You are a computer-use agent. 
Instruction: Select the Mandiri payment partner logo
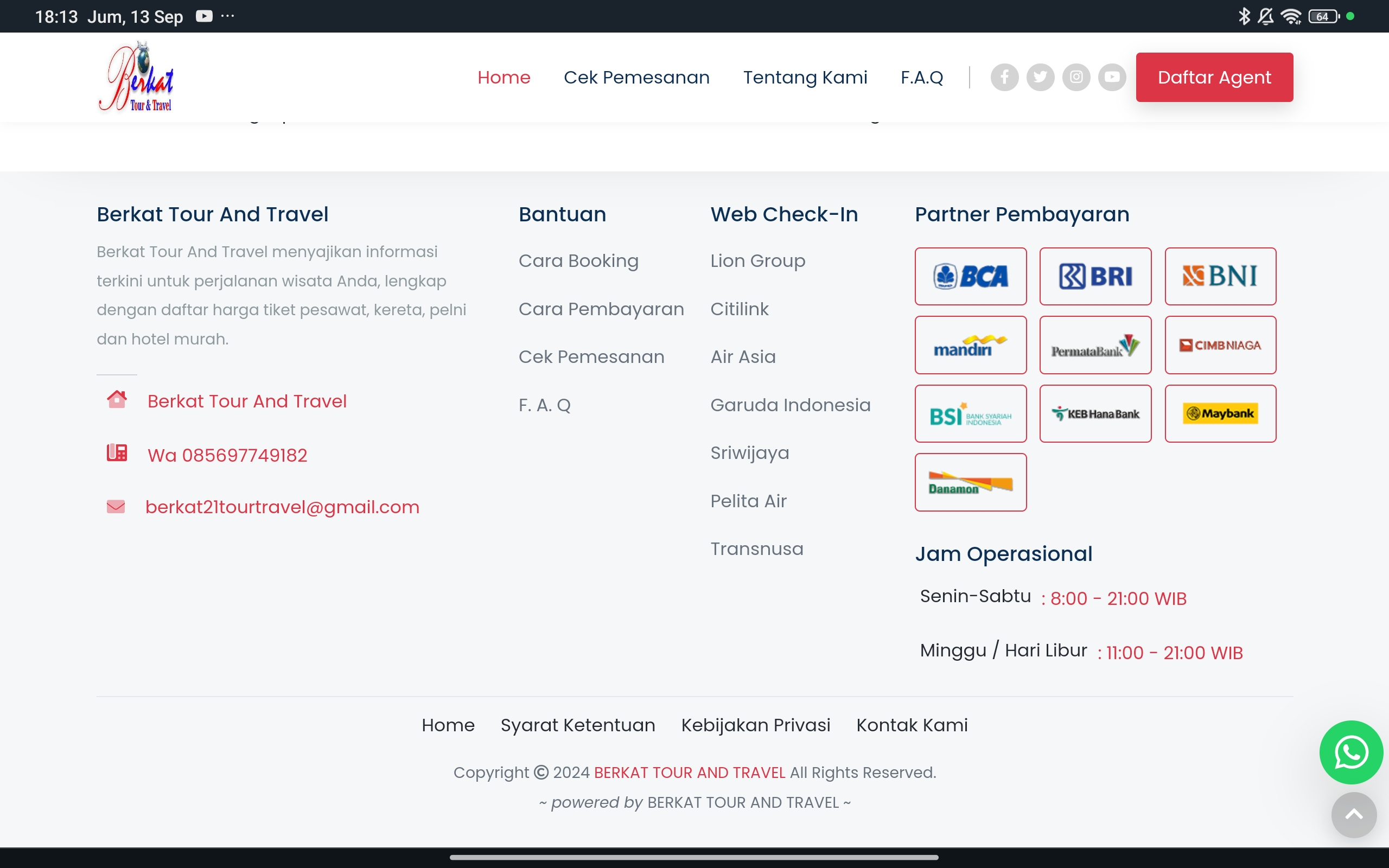[971, 345]
